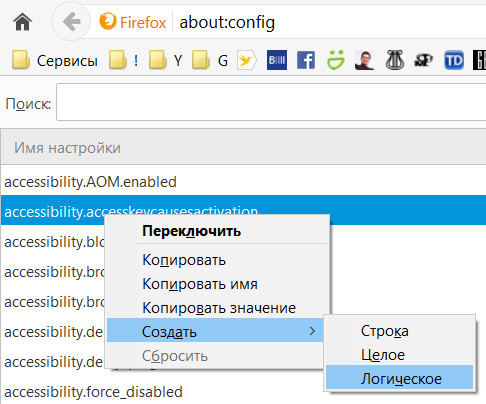Open the lyre-shaped bookmark icon
This screenshot has height=404, width=486.
coord(395,60)
